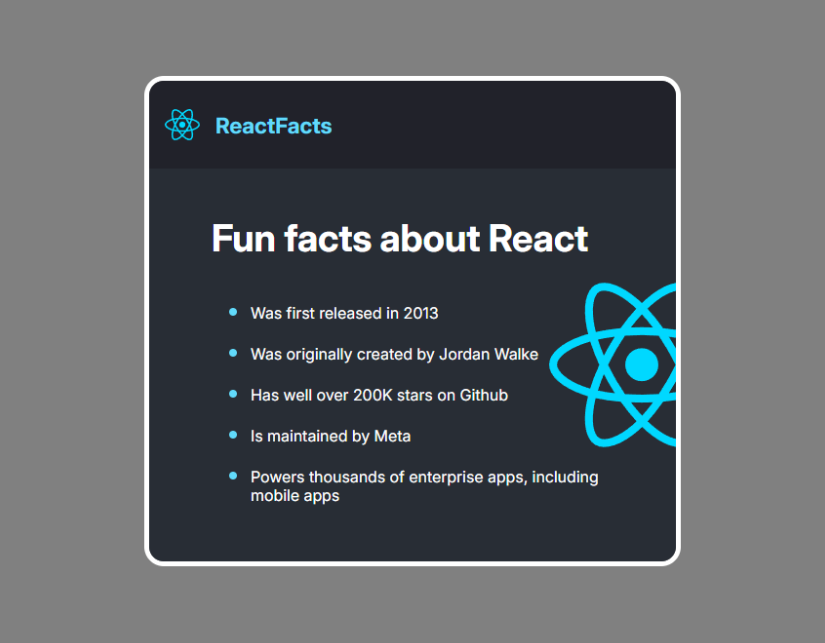Select the 'Fun facts about React' heading

[x=400, y=239]
